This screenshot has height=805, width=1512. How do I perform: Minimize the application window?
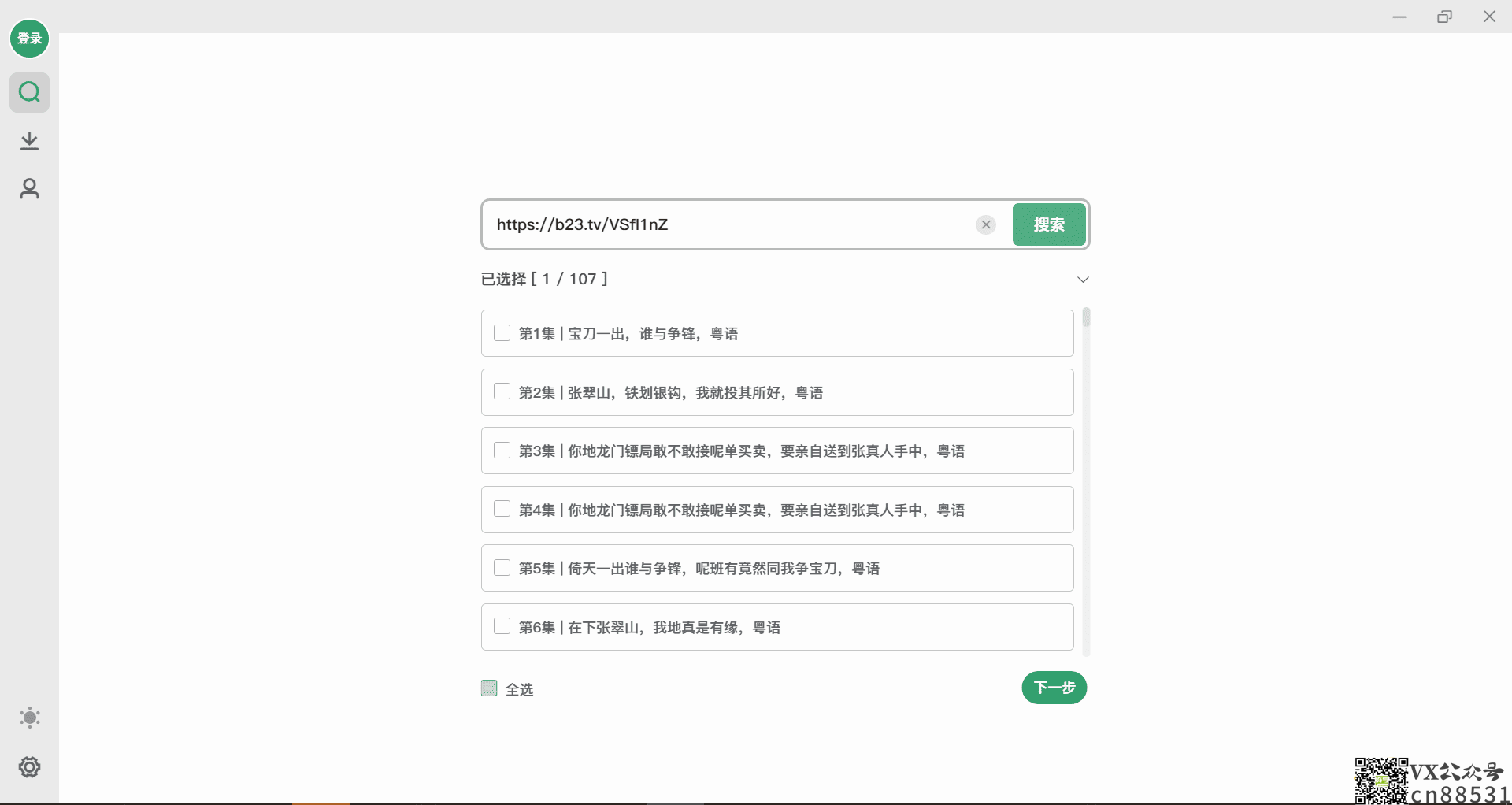tap(1399, 17)
